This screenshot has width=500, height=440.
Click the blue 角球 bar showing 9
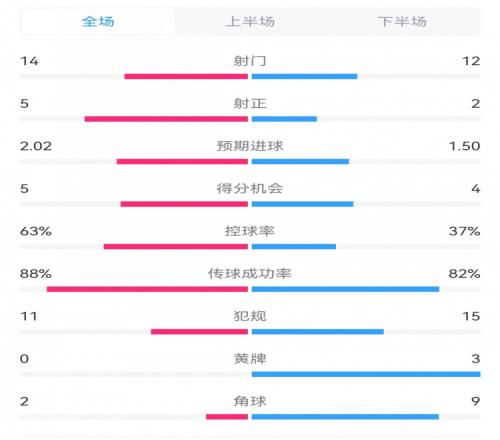[345, 417]
